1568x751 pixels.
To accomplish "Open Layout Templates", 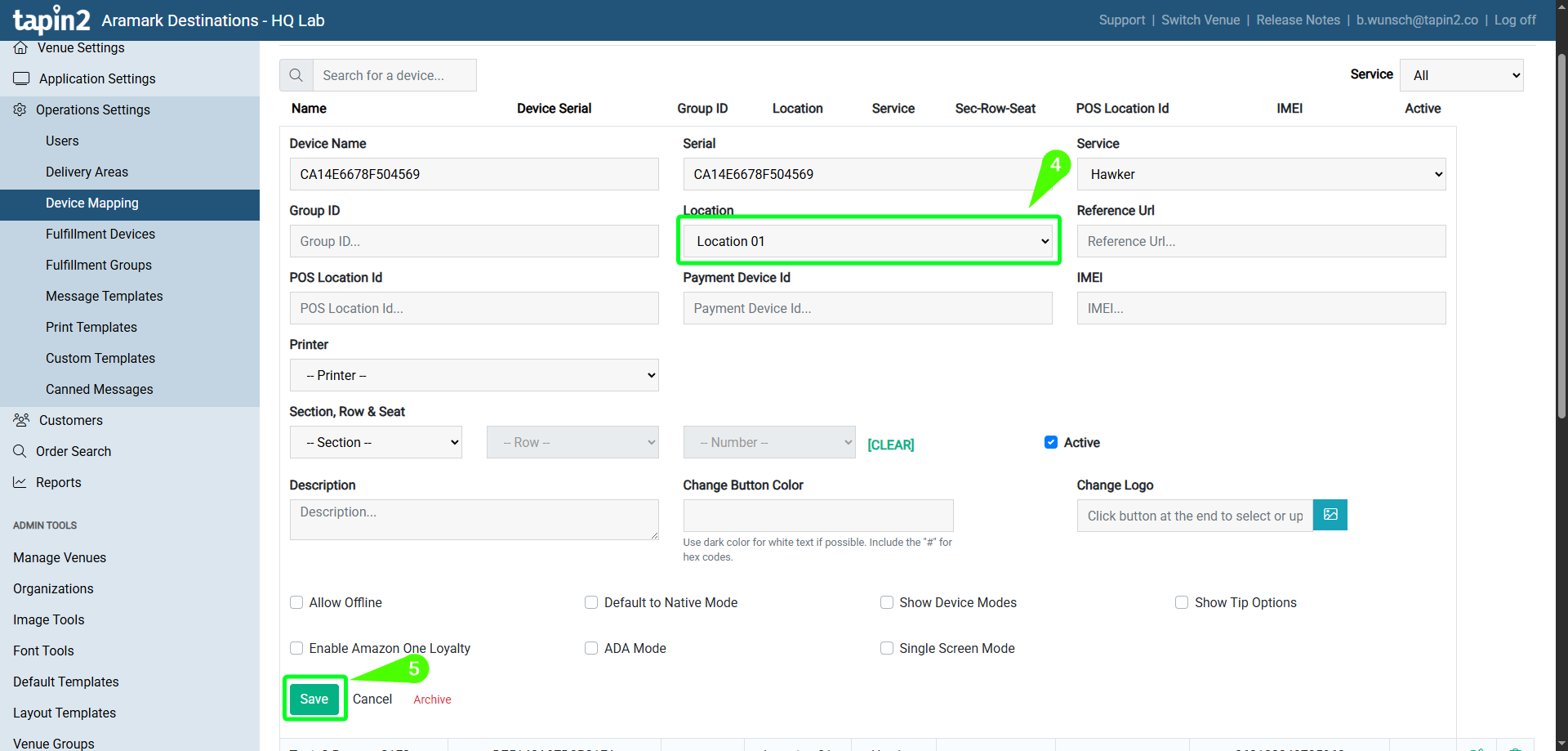I will [65, 713].
